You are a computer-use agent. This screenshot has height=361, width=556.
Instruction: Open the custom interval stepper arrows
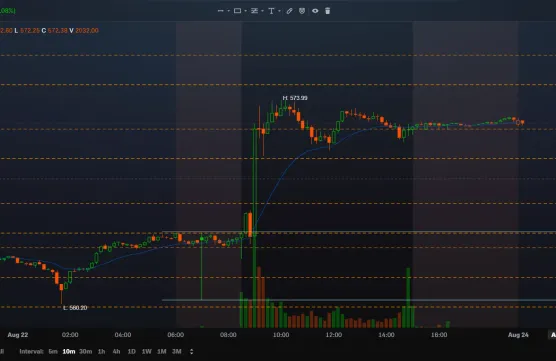coord(191,351)
